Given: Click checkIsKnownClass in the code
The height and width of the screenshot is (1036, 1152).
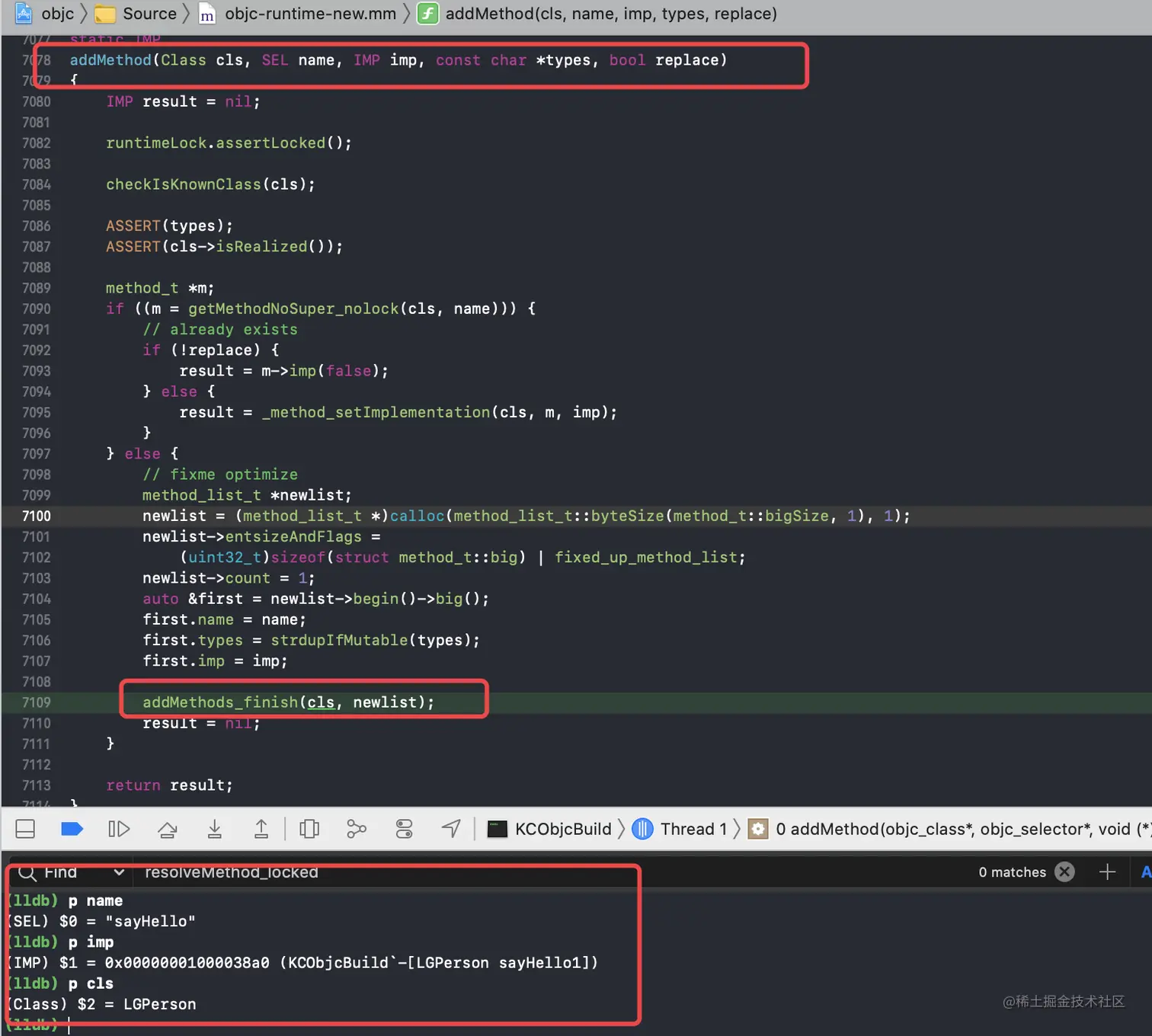Looking at the screenshot, I should (x=184, y=184).
